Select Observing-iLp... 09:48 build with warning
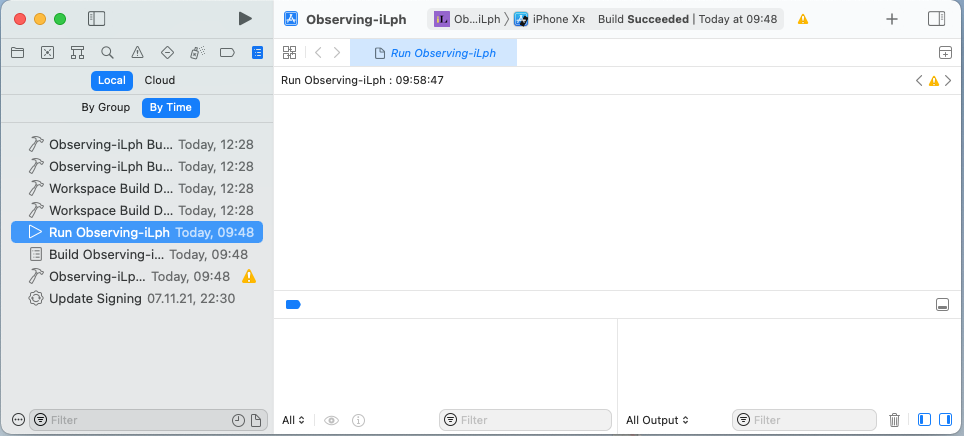Viewport: 964px width, 436px height. 137,277
